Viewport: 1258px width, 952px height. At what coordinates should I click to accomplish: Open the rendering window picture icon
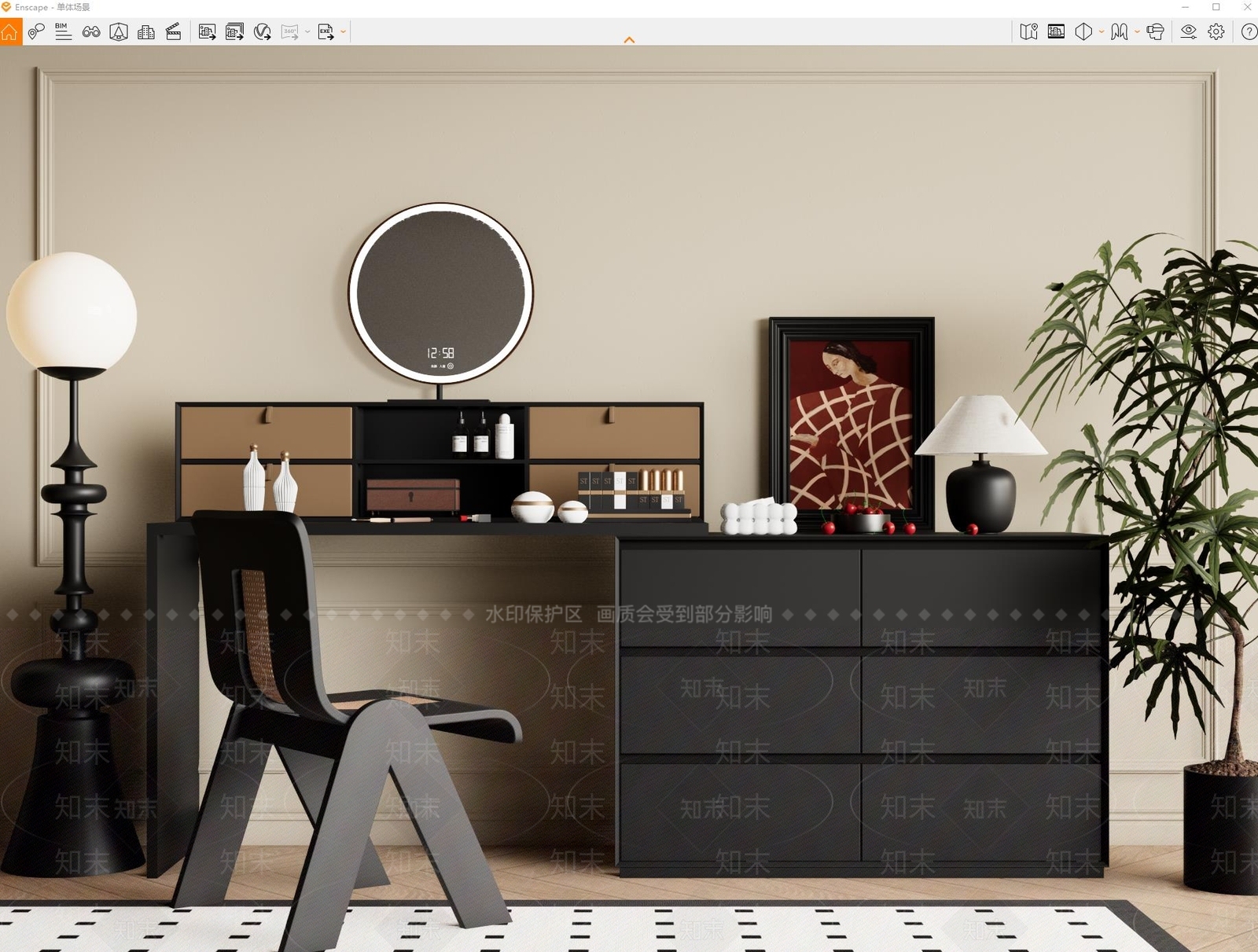(1056, 31)
